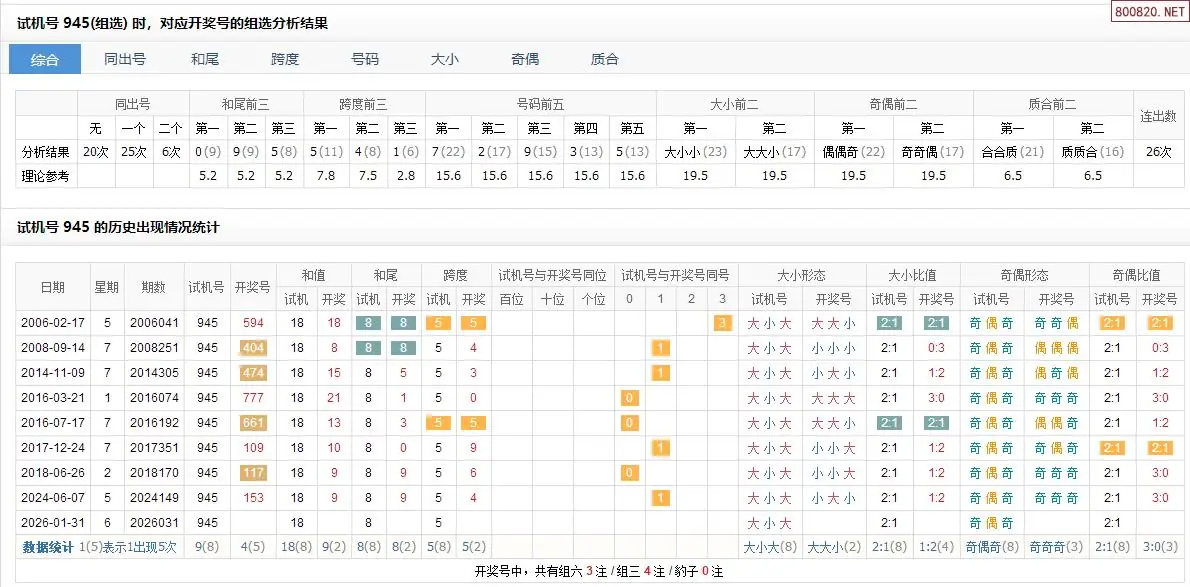This screenshot has width=1190, height=587.
Task: Click draw number 594 in the table
Action: coord(253,323)
